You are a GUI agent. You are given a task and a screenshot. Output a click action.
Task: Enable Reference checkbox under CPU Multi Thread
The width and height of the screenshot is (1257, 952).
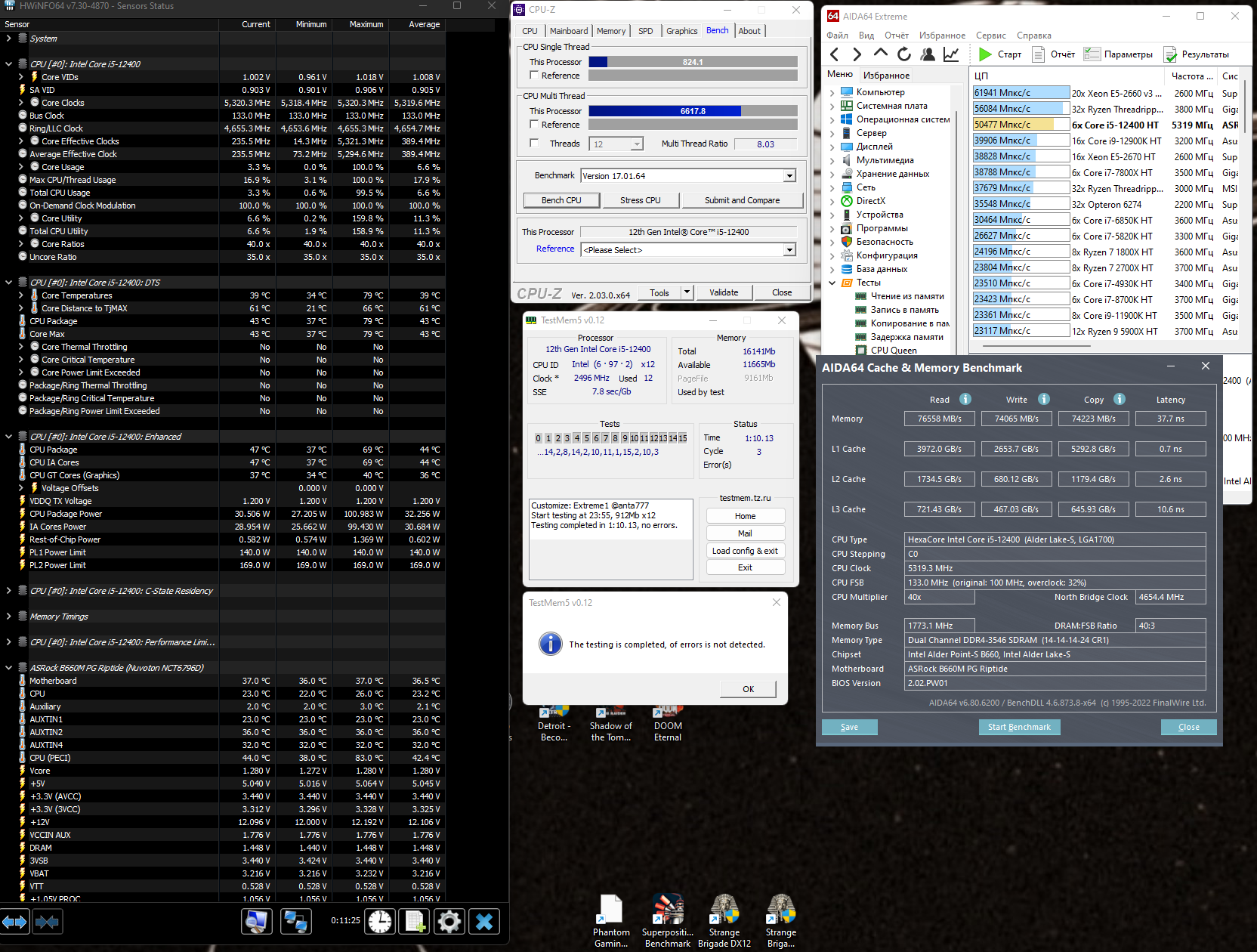coord(534,125)
